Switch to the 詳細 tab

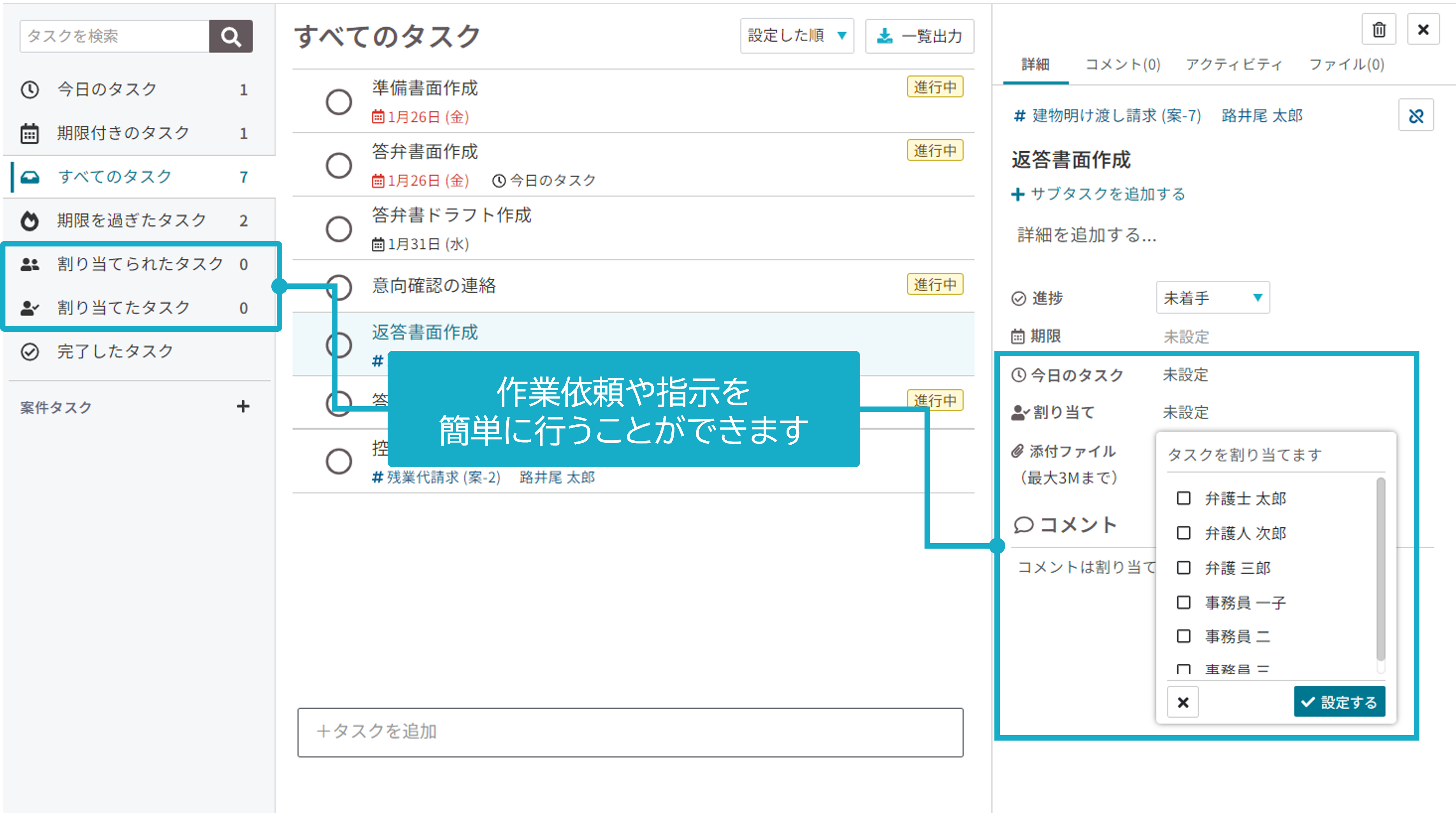tap(1036, 65)
